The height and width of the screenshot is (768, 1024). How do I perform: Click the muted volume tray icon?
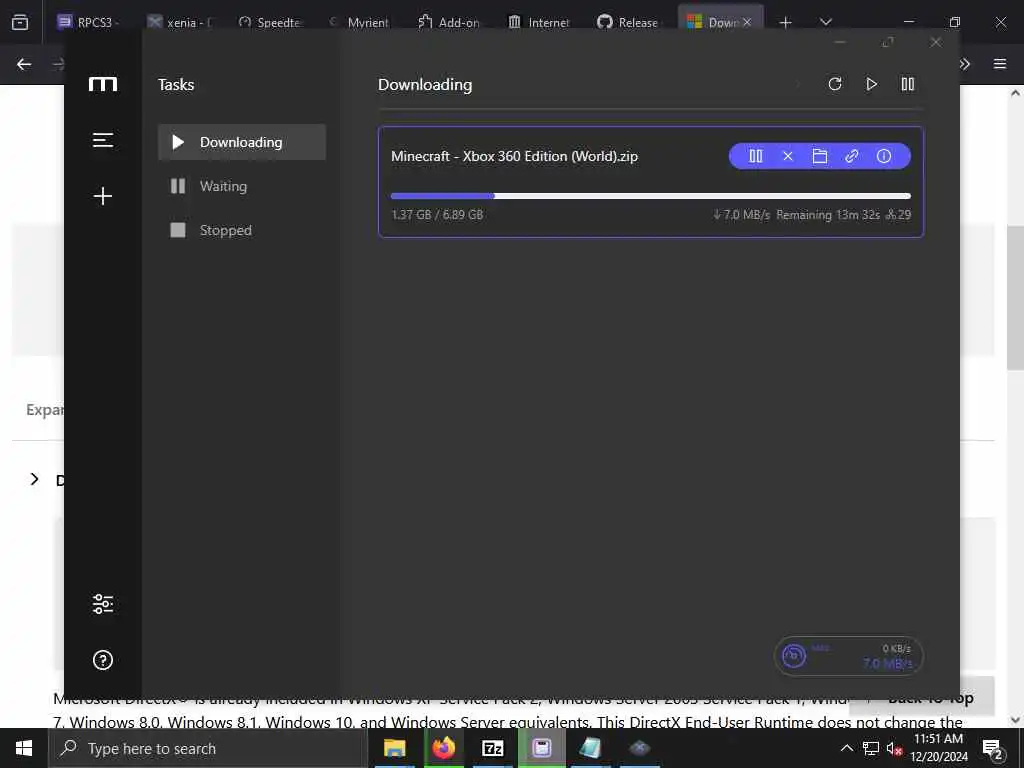894,748
